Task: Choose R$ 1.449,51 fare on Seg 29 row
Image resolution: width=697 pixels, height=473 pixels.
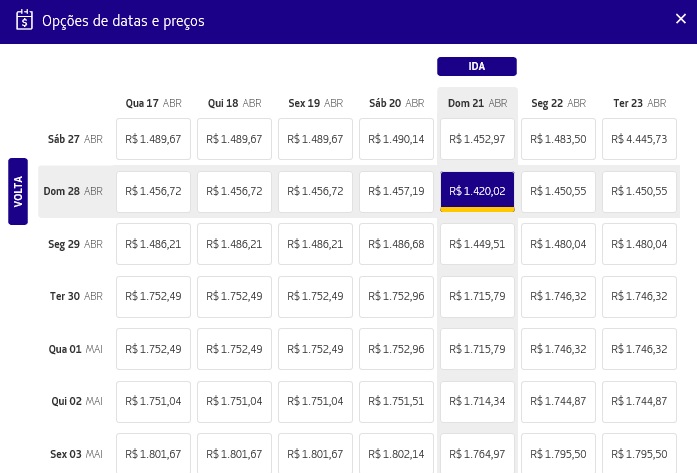Action: pyautogui.click(x=477, y=244)
